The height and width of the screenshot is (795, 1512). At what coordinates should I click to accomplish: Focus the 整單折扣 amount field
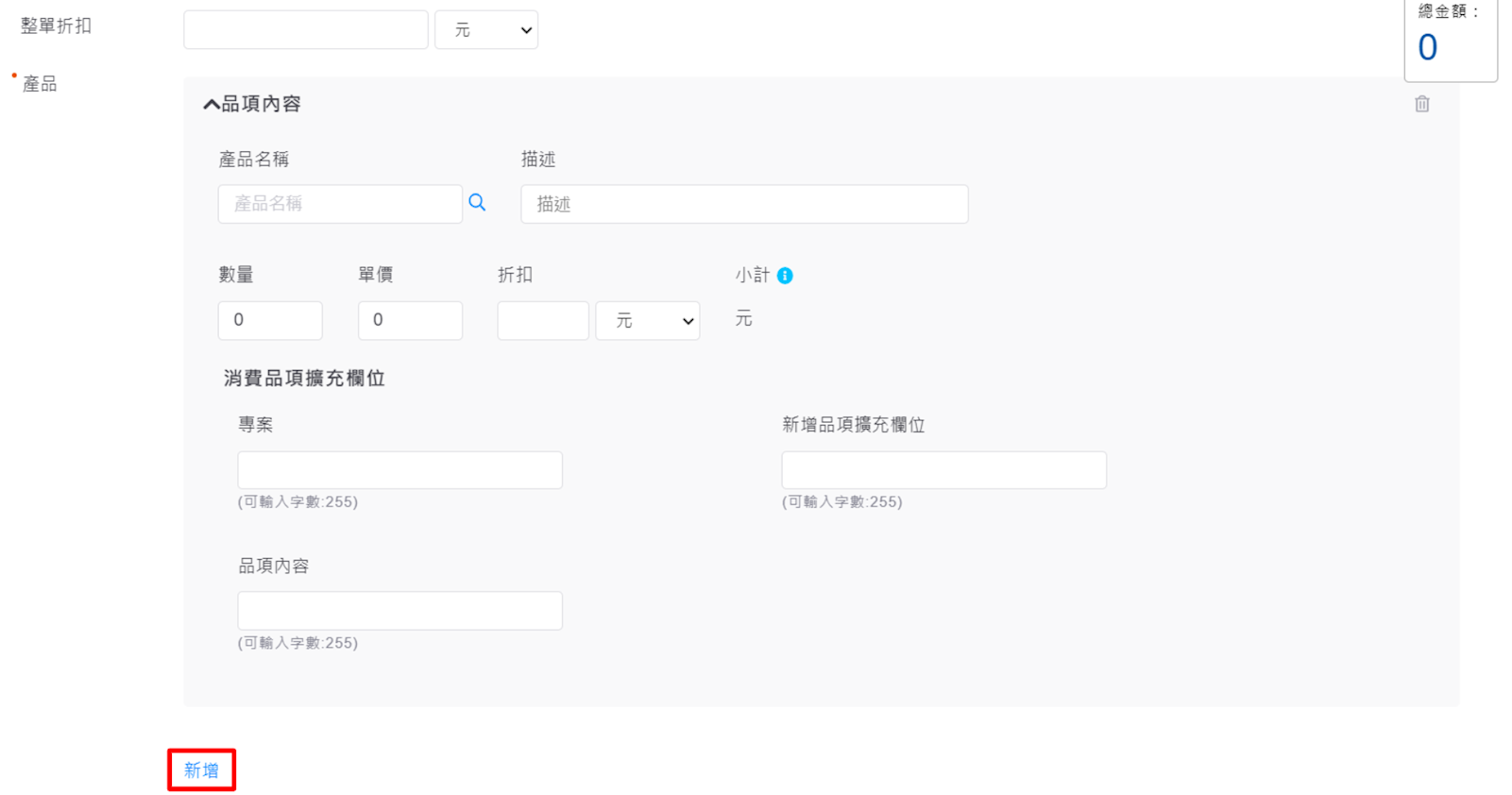click(x=305, y=30)
